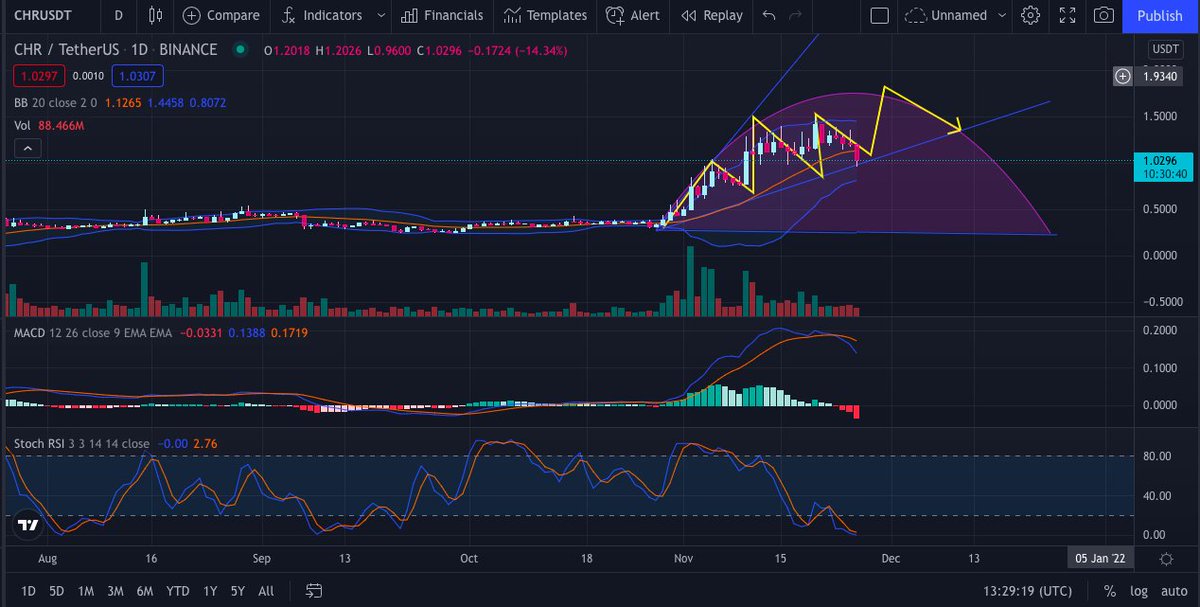
Task: Select the 6M date range
Action: [145, 590]
